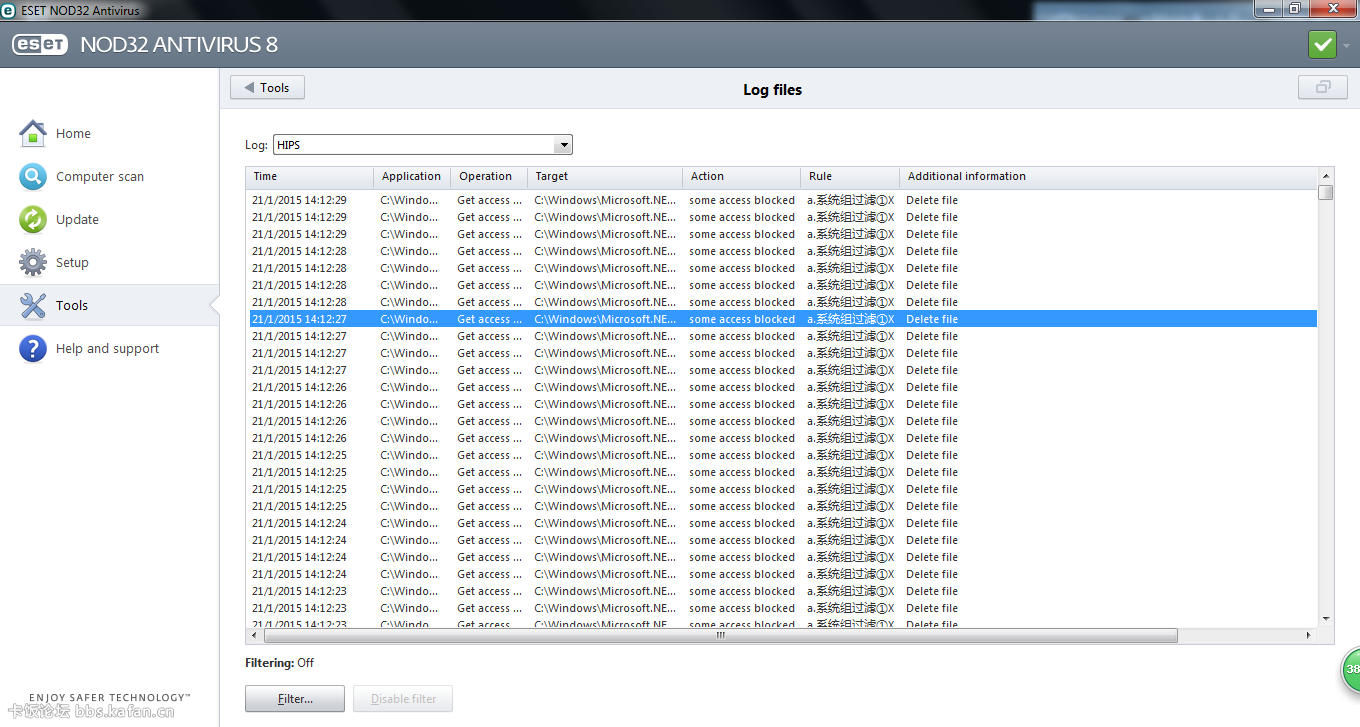Expand header dropdown arrow next to checkmark
1360x727 pixels.
pyautogui.click(x=1346, y=46)
